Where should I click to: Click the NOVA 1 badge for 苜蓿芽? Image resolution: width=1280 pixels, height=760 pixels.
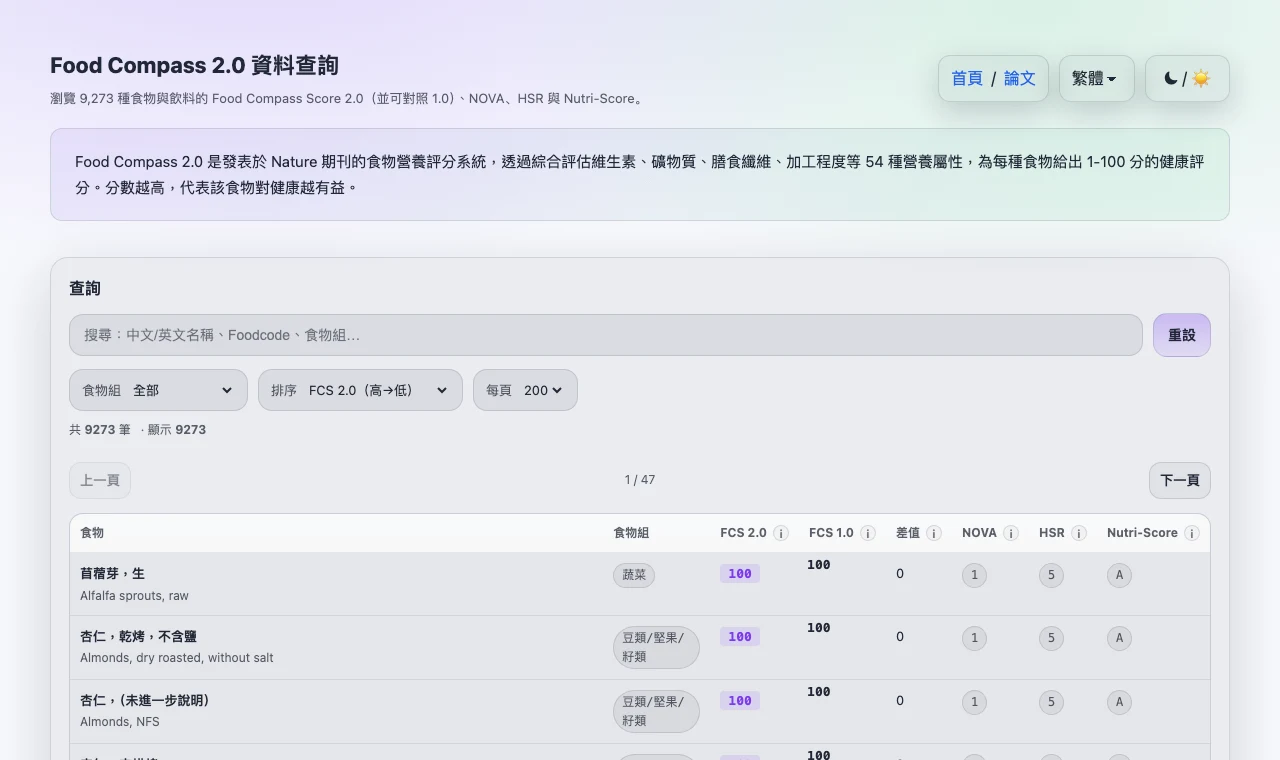point(974,575)
